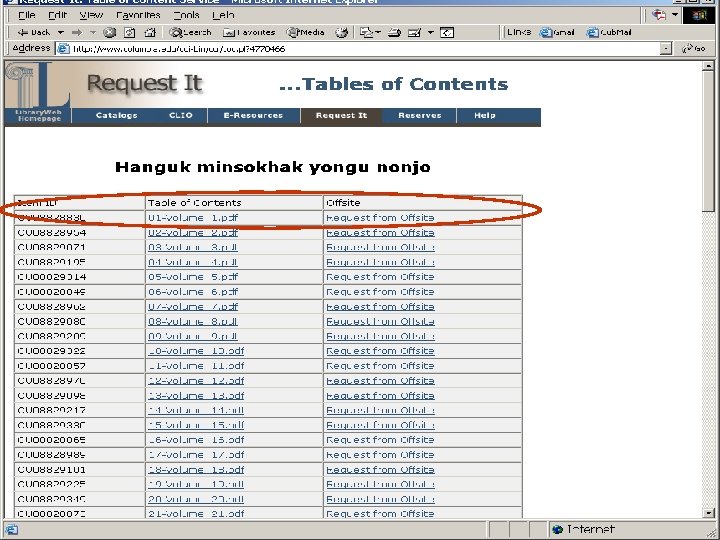Open the Edit button dropdown arrow
The width and height of the screenshot is (720, 540).
pyautogui.click(x=430, y=32)
